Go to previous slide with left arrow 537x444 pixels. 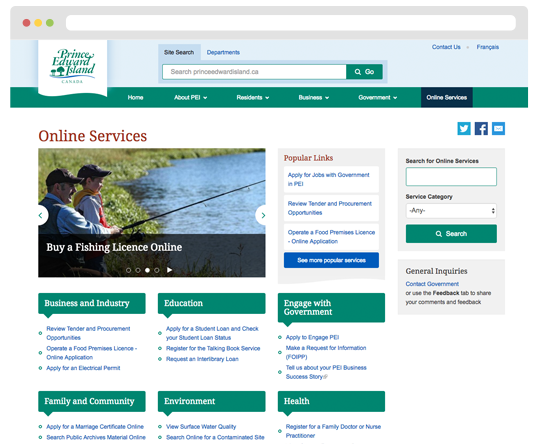point(41,215)
